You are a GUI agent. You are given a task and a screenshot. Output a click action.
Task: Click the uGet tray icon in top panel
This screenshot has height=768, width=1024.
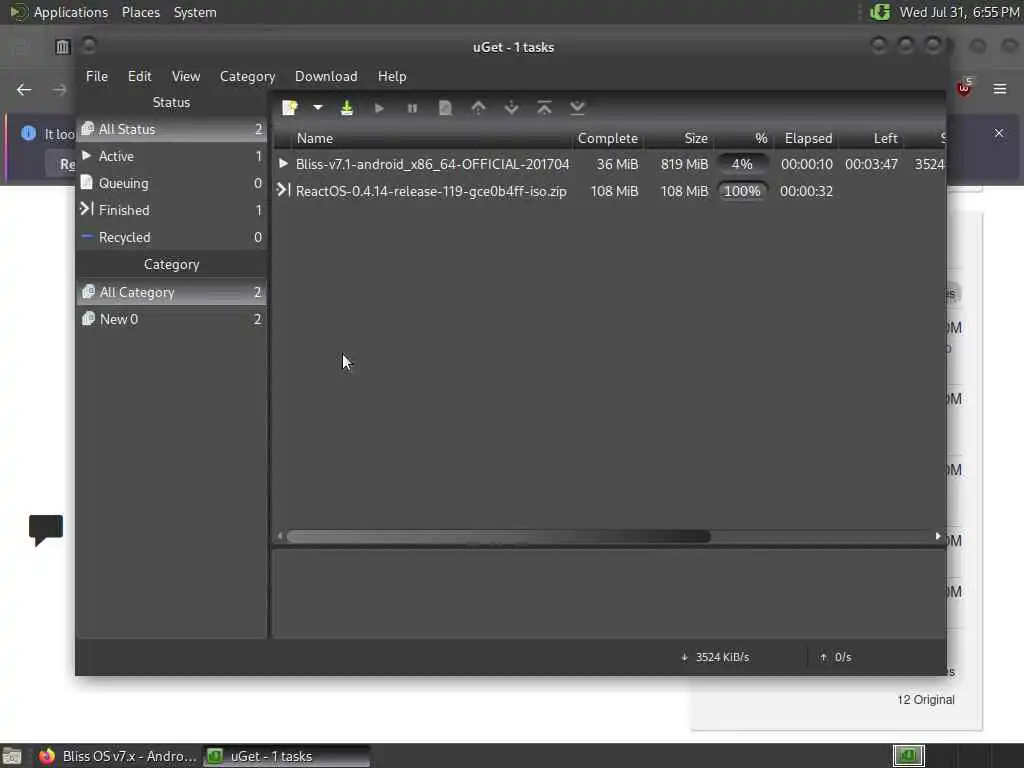click(x=880, y=12)
